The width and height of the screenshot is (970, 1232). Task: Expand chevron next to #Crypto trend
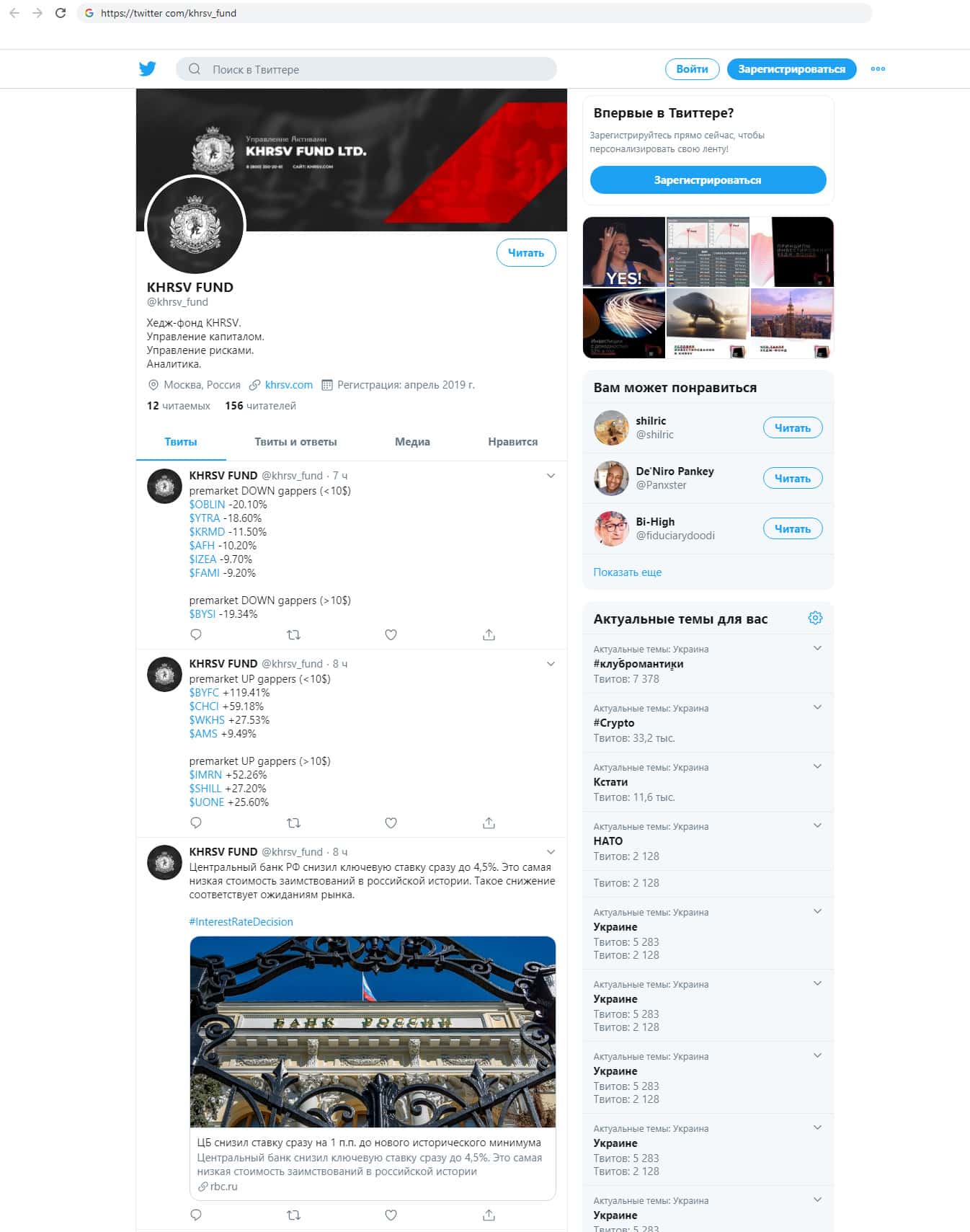[x=817, y=707]
